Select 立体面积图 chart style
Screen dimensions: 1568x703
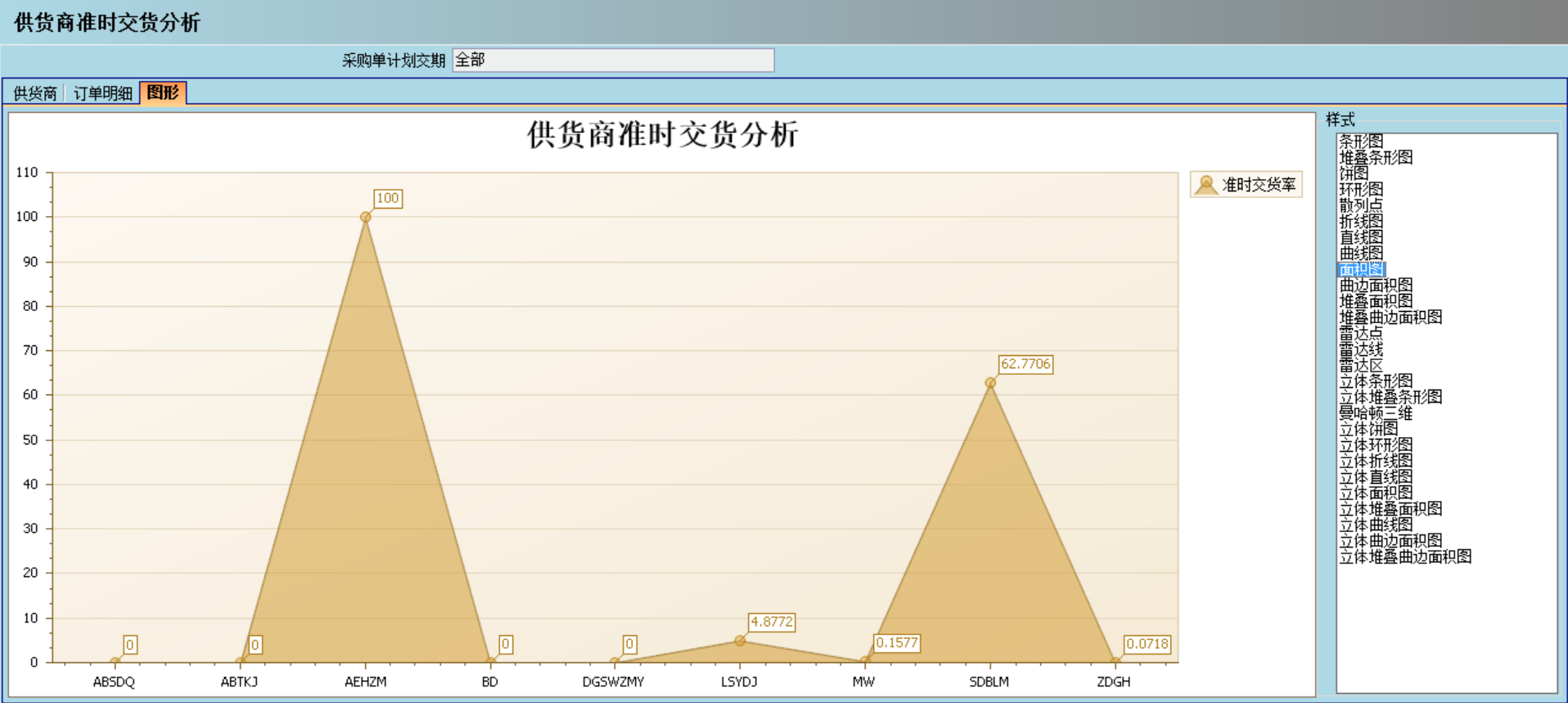tap(1376, 493)
